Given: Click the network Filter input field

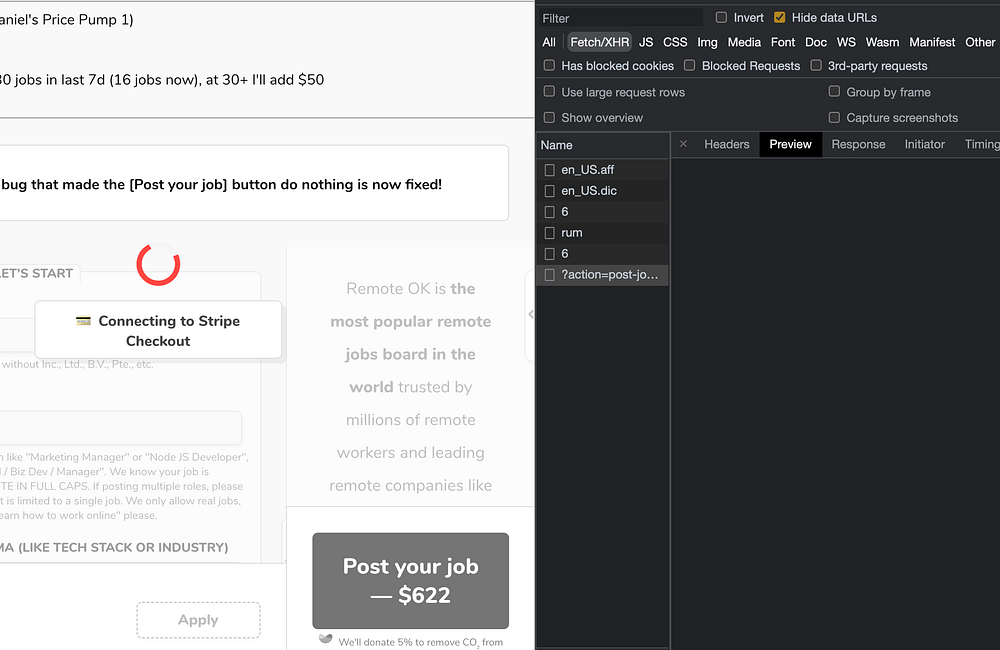Looking at the screenshot, I should pos(621,18).
